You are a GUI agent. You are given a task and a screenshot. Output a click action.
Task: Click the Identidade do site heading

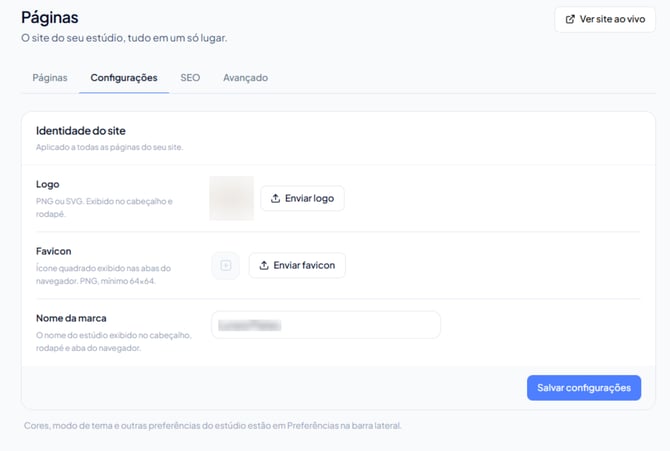coord(81,131)
